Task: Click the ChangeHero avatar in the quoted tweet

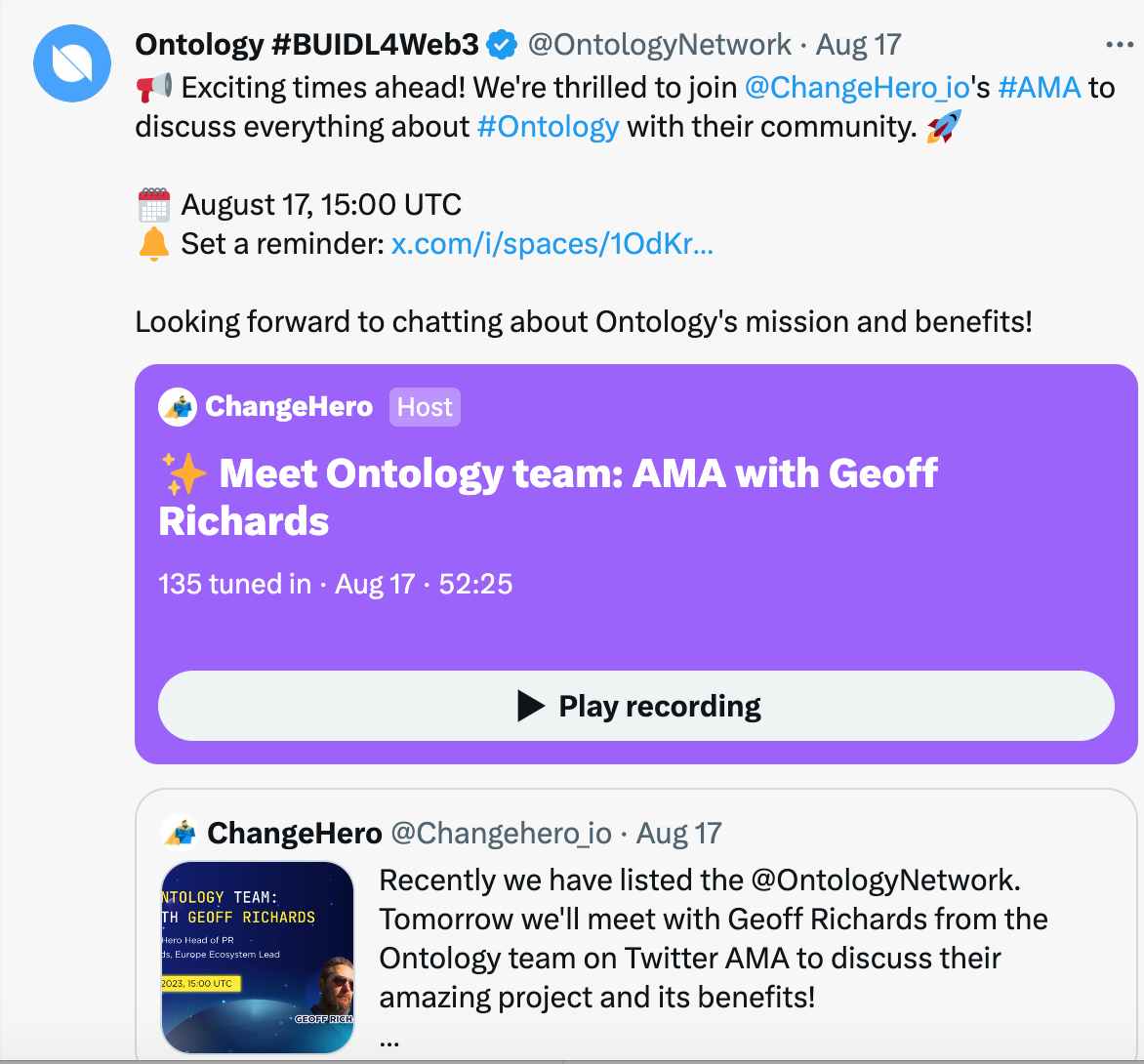Action: pos(180,833)
